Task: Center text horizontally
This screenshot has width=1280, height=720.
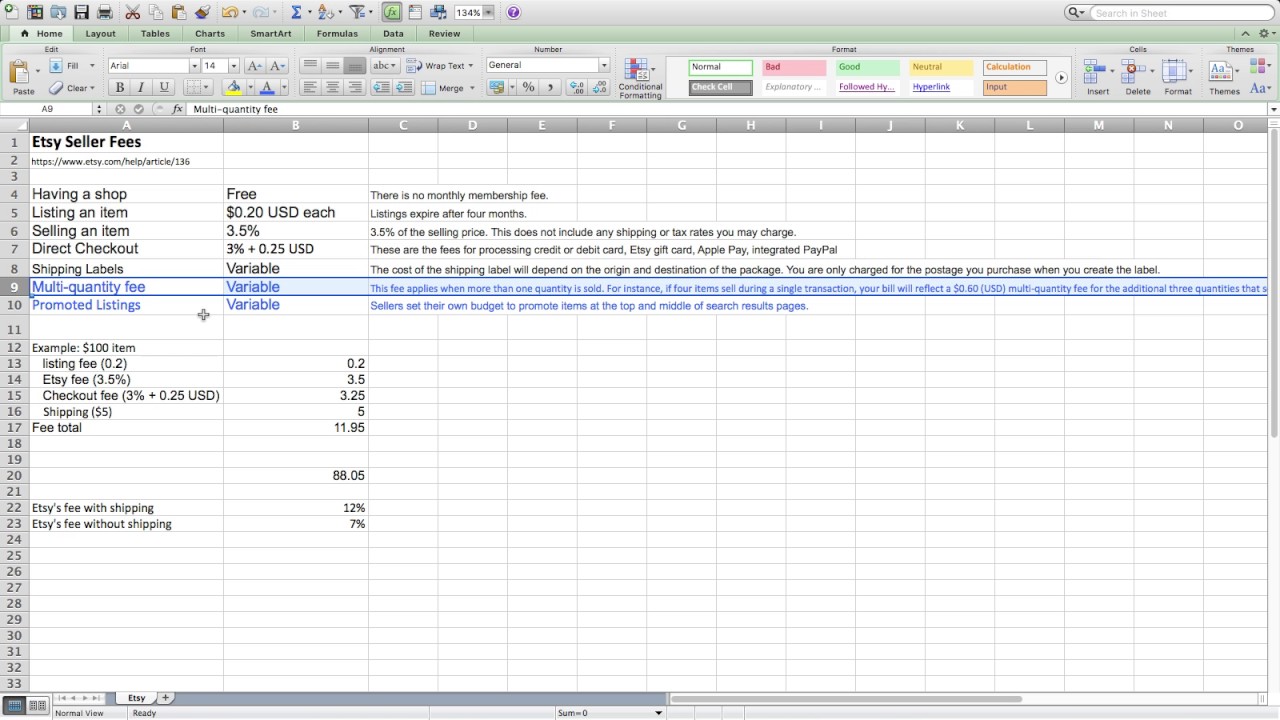Action: [x=332, y=88]
